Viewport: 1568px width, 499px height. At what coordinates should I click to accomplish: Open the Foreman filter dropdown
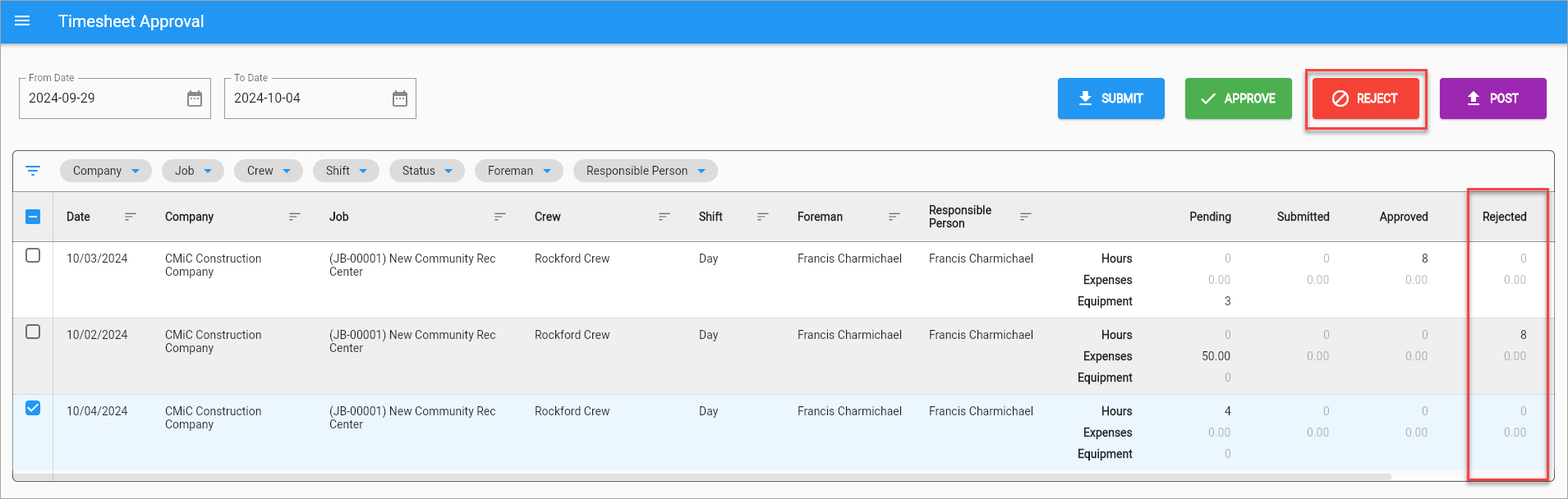tap(519, 171)
